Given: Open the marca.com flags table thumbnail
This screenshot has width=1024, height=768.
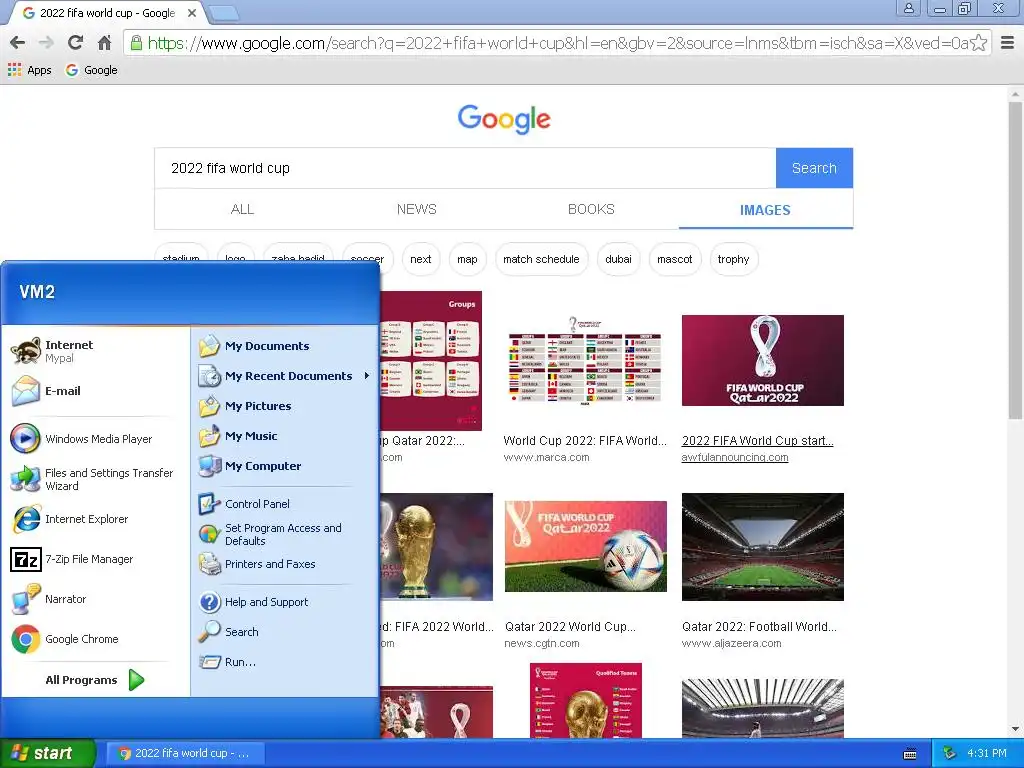Looking at the screenshot, I should point(585,360).
